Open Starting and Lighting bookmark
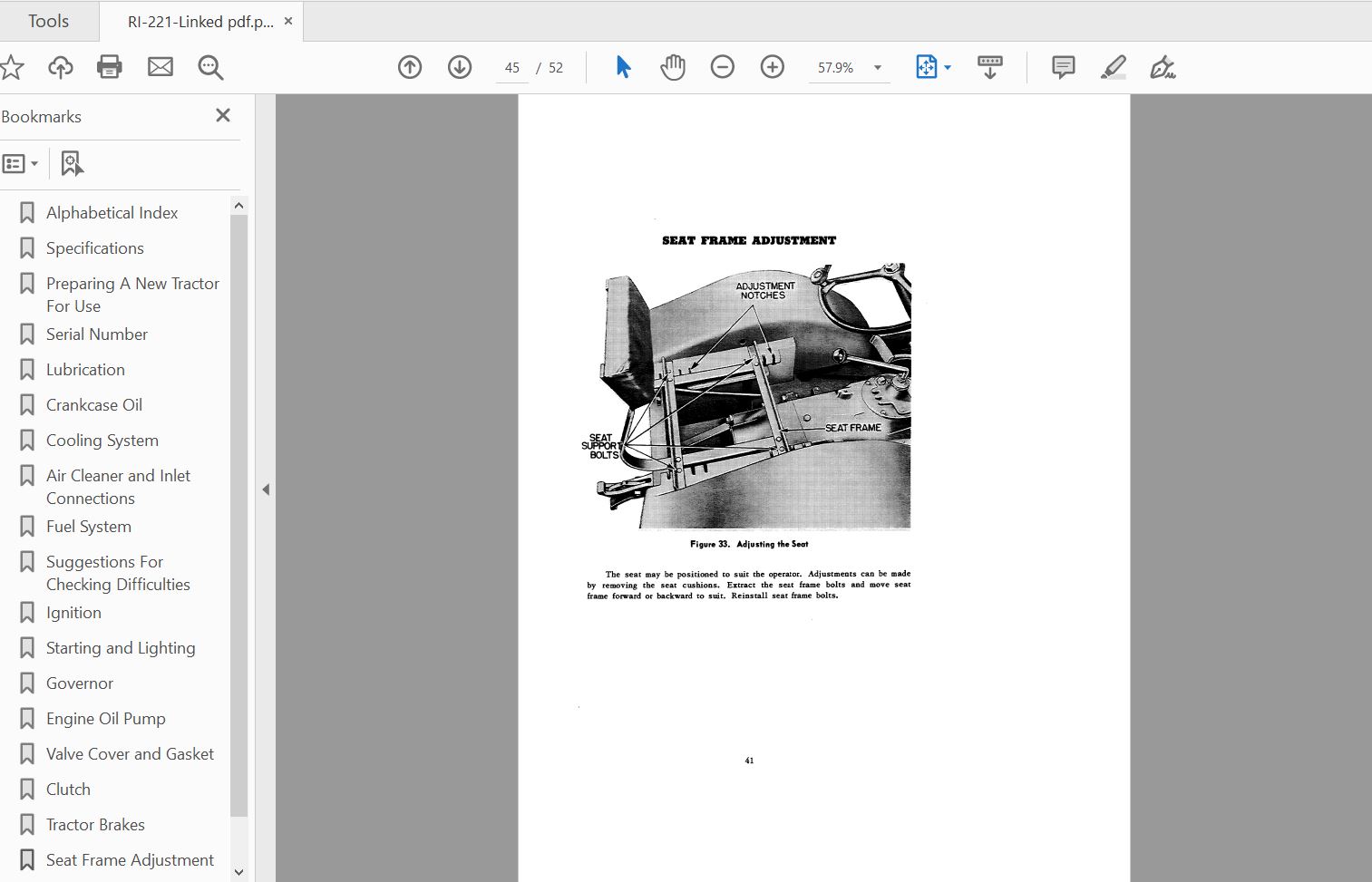Screen dimensions: 1372x882 point(121,648)
